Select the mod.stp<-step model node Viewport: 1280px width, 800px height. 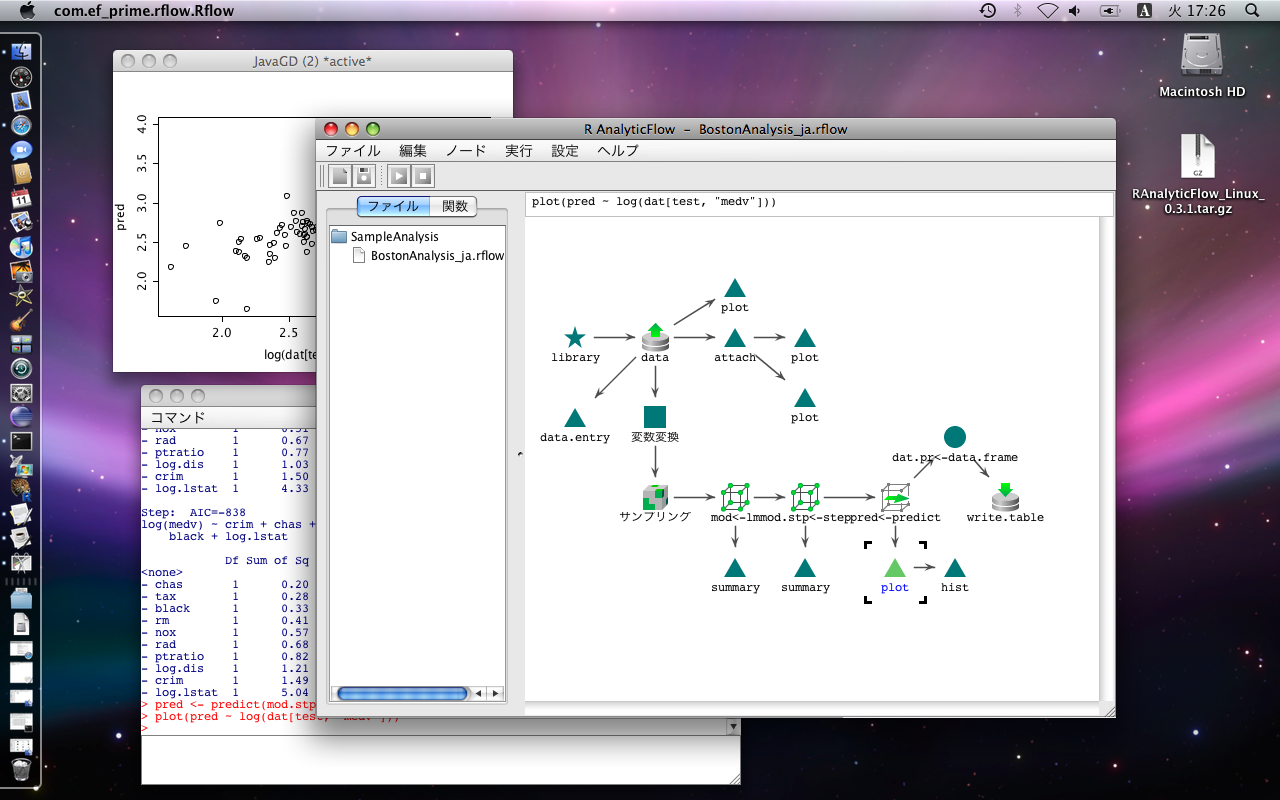tap(805, 497)
